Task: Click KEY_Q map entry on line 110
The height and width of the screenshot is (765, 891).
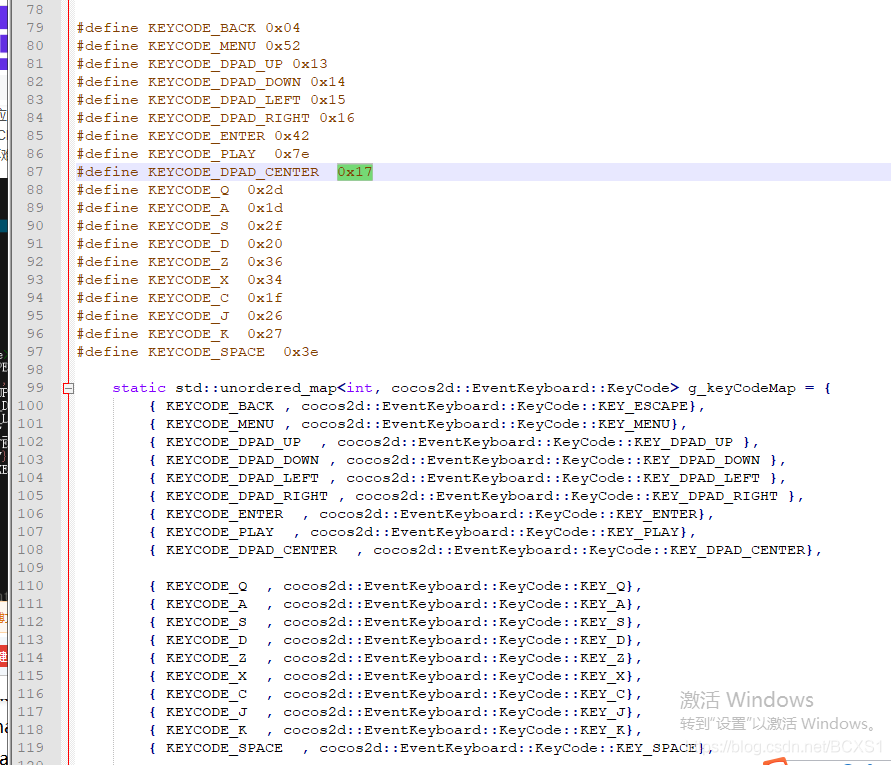Action: click(x=395, y=586)
